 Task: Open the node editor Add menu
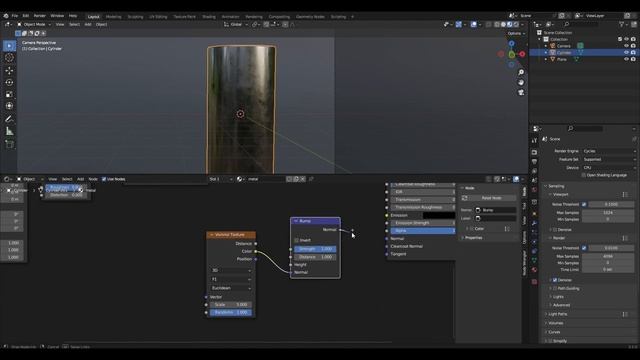pos(80,179)
